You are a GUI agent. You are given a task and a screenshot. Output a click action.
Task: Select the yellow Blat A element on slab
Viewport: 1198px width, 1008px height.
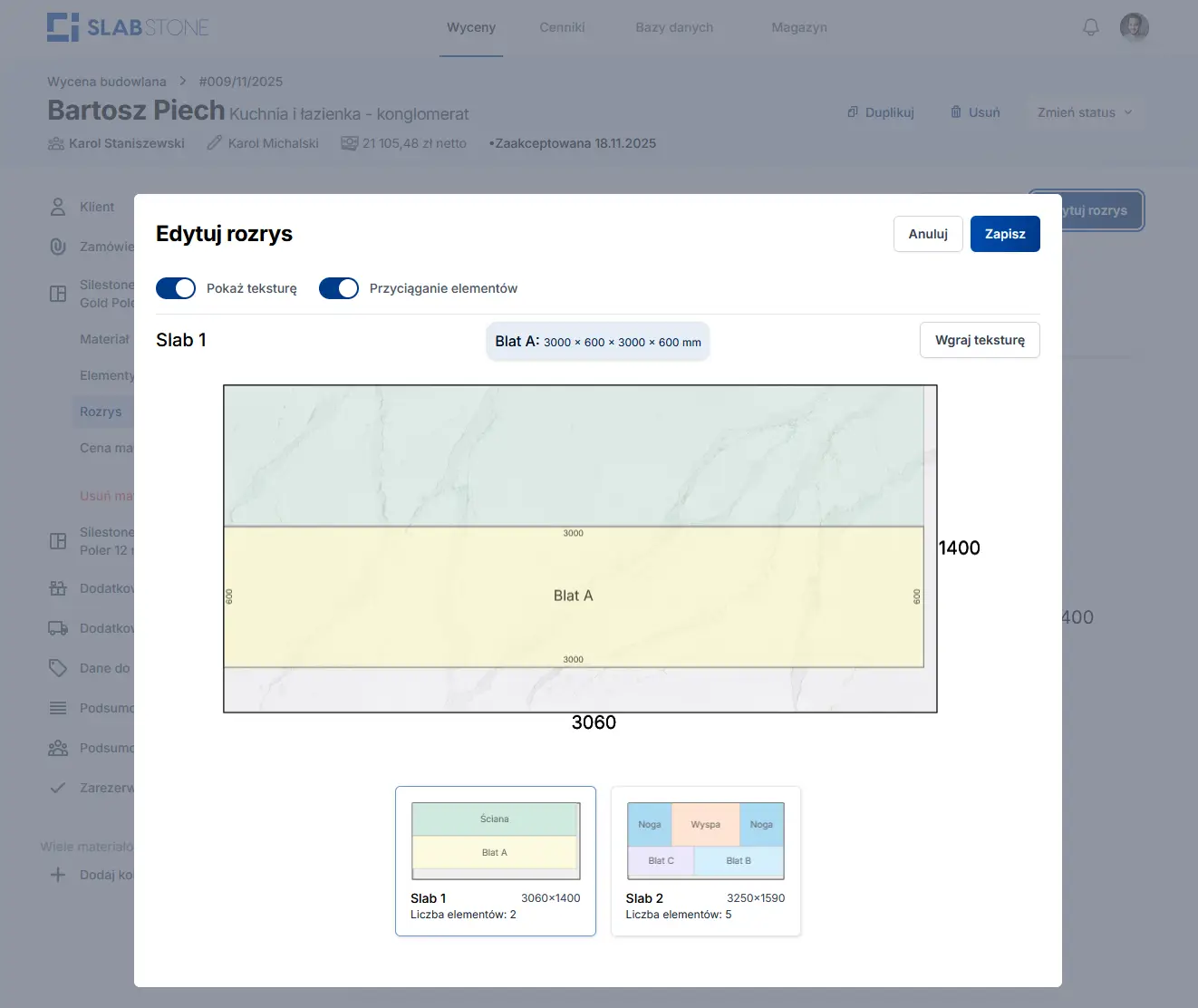tap(574, 596)
